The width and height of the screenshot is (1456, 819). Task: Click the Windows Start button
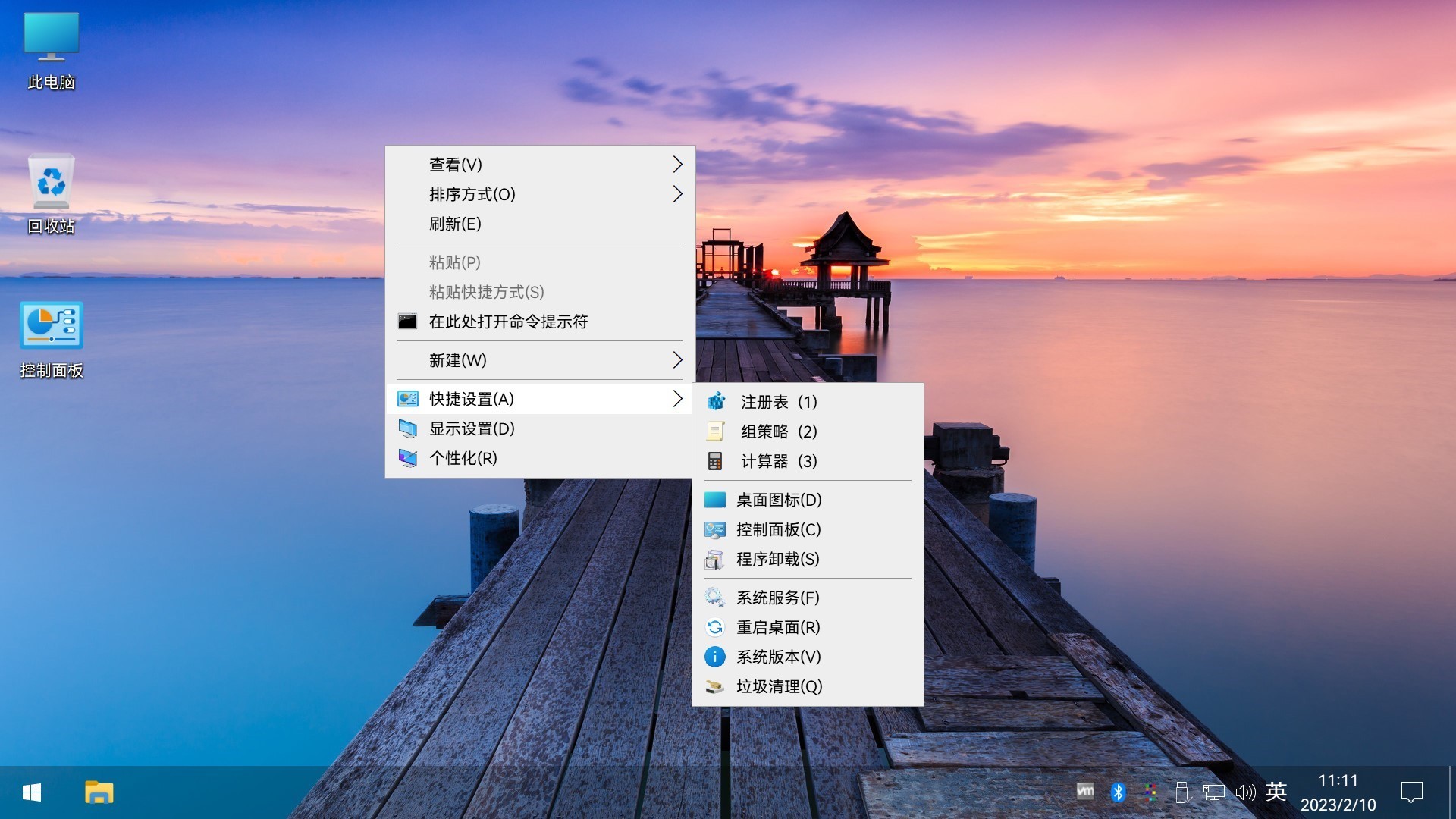click(32, 792)
